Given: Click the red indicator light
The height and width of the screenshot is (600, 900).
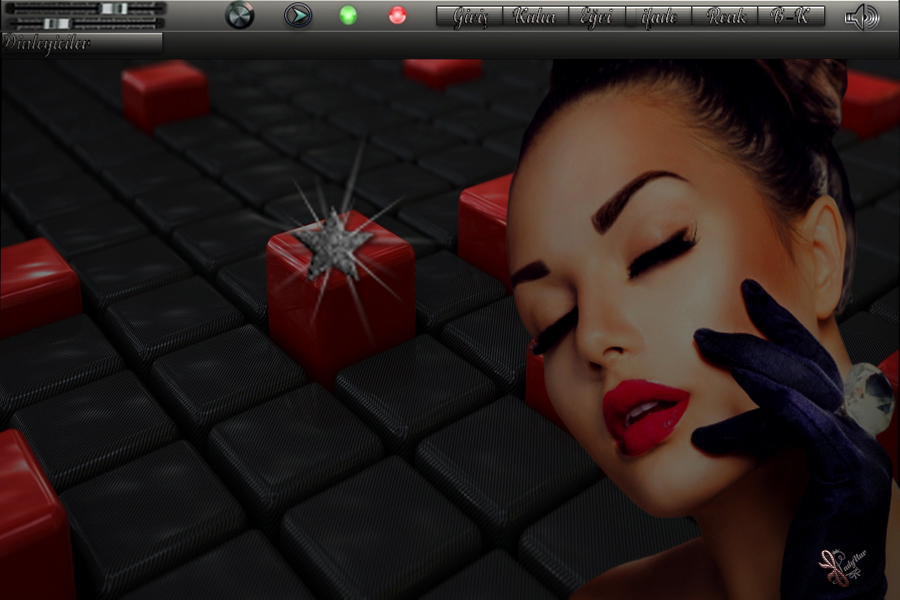Looking at the screenshot, I should 397,16.
